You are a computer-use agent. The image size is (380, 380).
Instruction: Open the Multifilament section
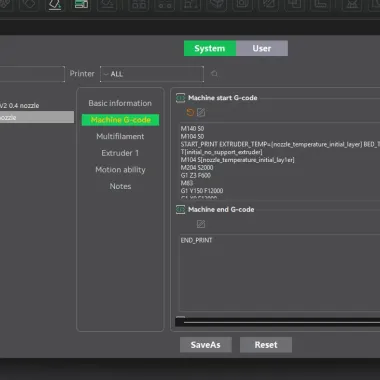120,136
